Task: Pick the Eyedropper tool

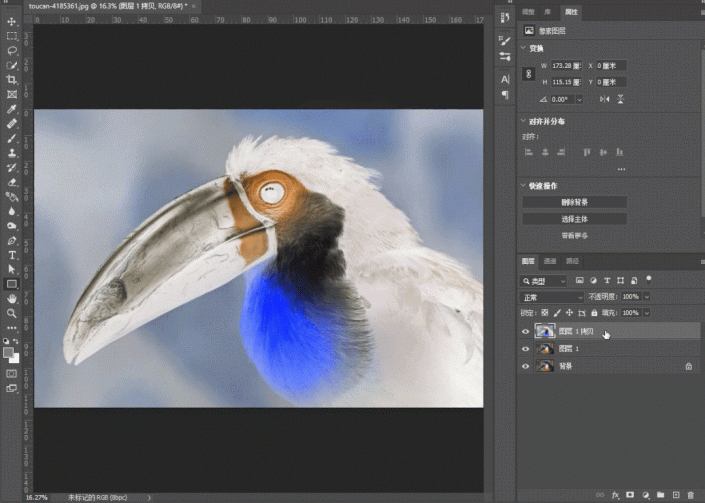Action: (12, 108)
